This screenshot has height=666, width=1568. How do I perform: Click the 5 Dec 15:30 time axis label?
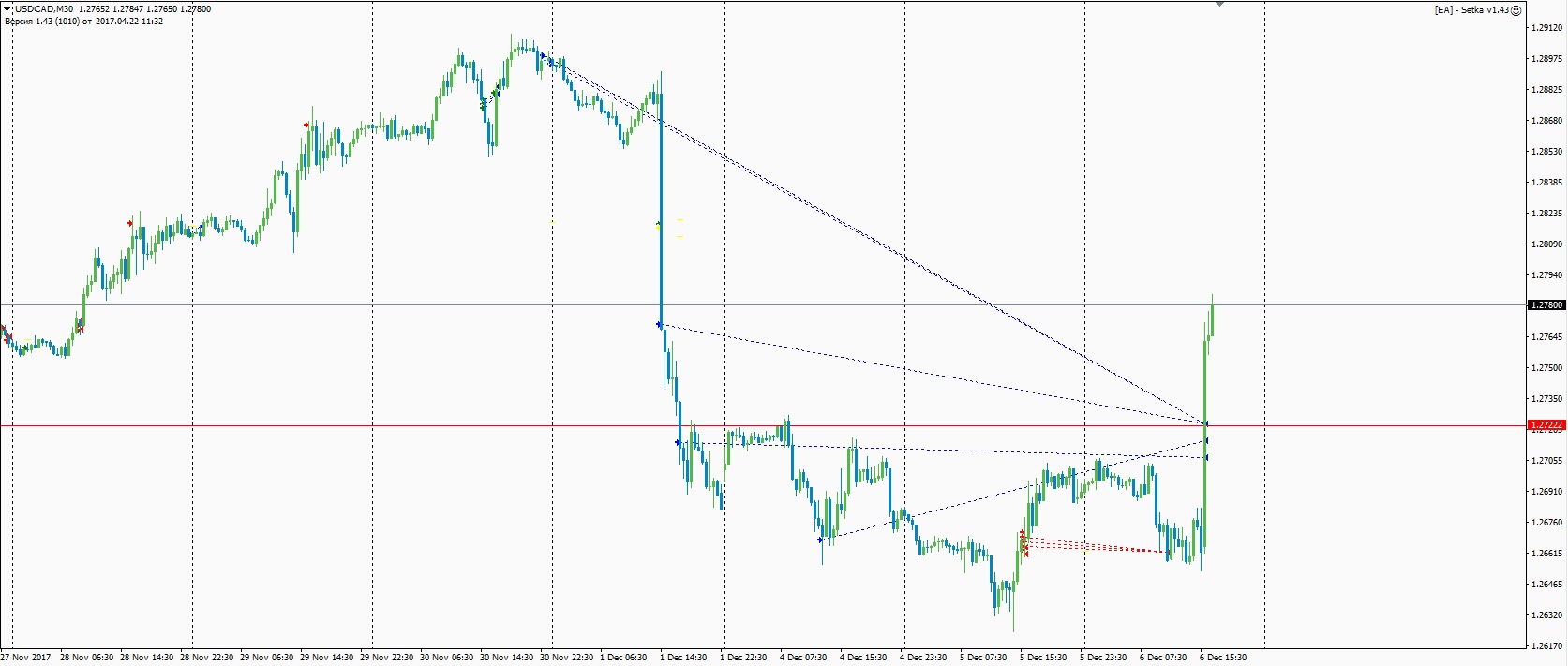click(1044, 658)
